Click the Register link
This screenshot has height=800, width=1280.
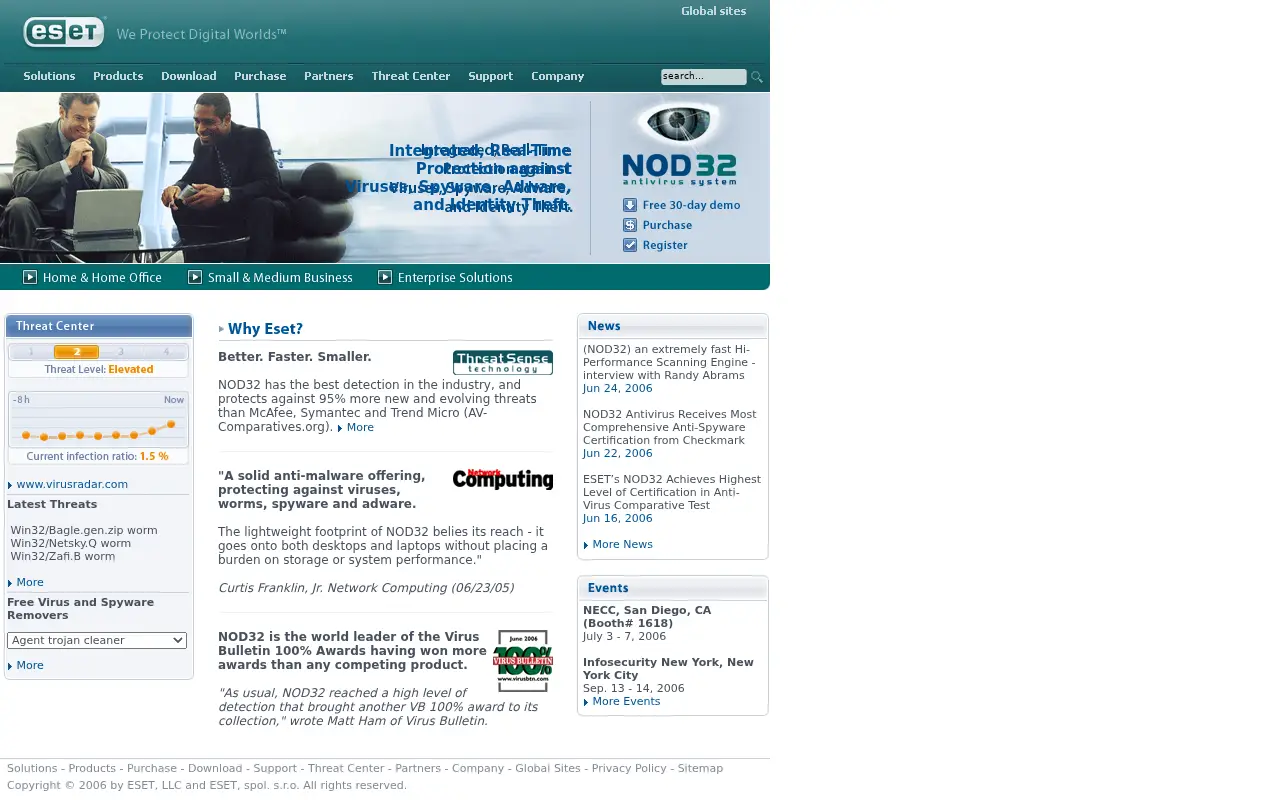[x=665, y=245]
